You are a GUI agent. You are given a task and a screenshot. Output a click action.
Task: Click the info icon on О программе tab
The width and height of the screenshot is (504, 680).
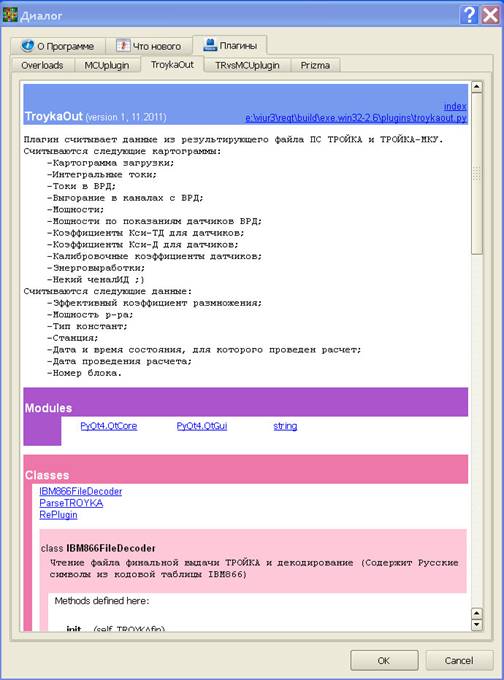click(x=27, y=45)
